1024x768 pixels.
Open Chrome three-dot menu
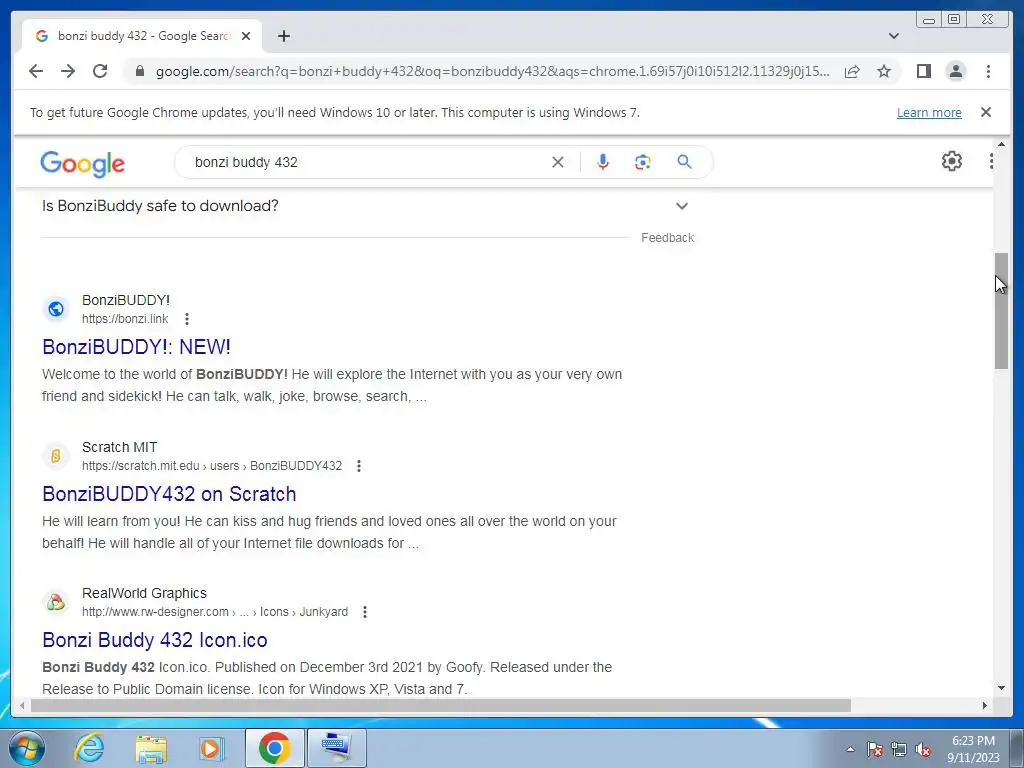click(x=988, y=71)
